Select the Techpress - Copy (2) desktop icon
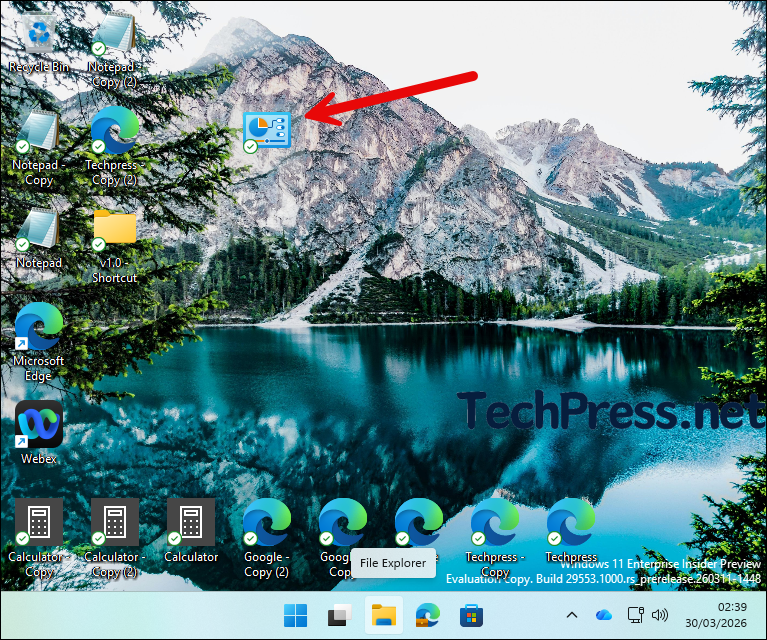The height and width of the screenshot is (640, 767). click(115, 132)
